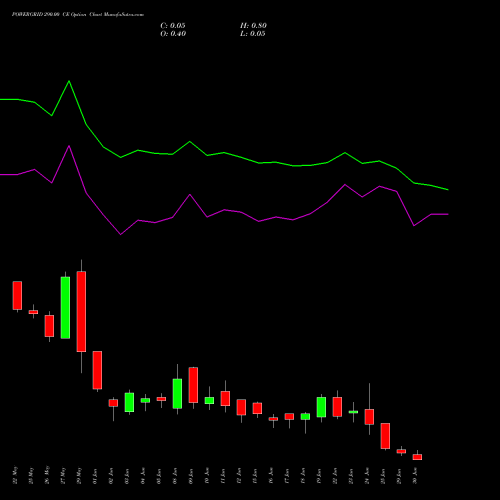Click the purple line's lowest trough
Screen dimensions: 500x500
(x=121, y=235)
